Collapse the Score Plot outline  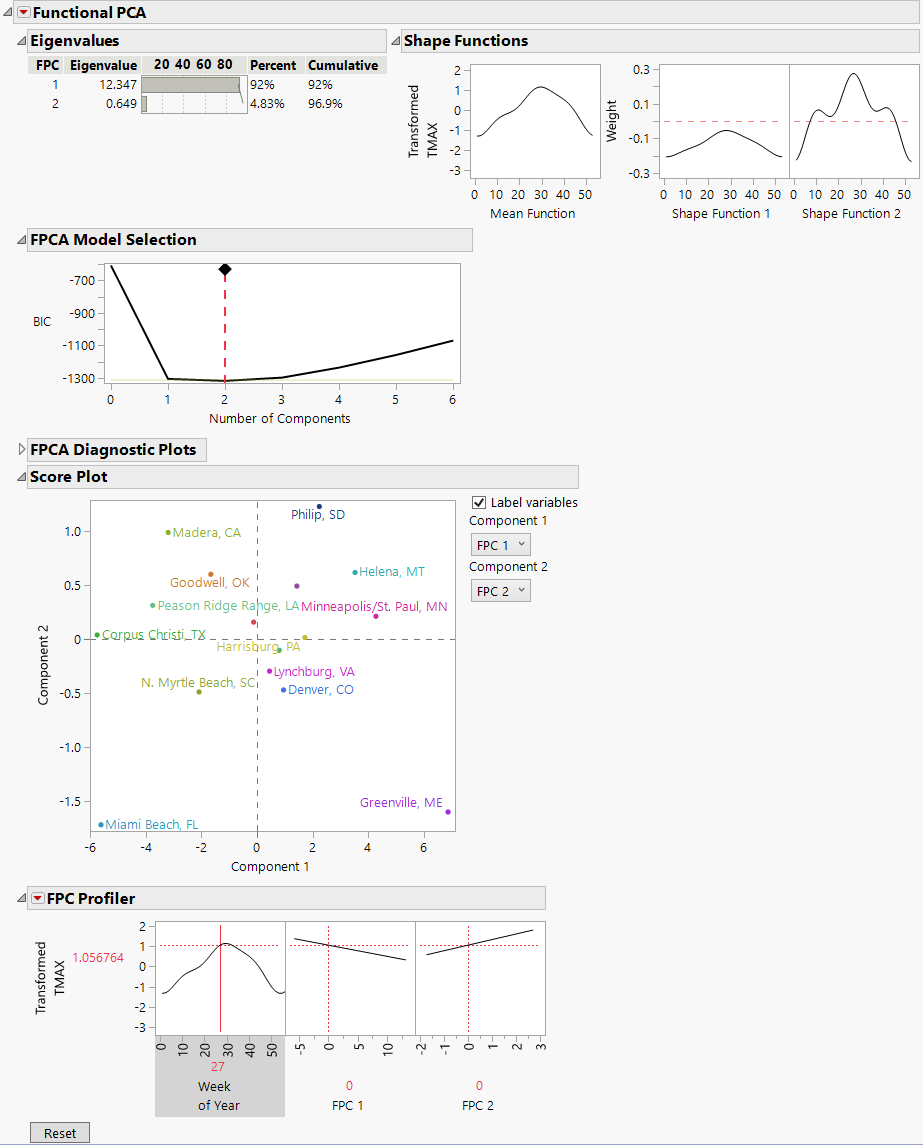(21, 476)
